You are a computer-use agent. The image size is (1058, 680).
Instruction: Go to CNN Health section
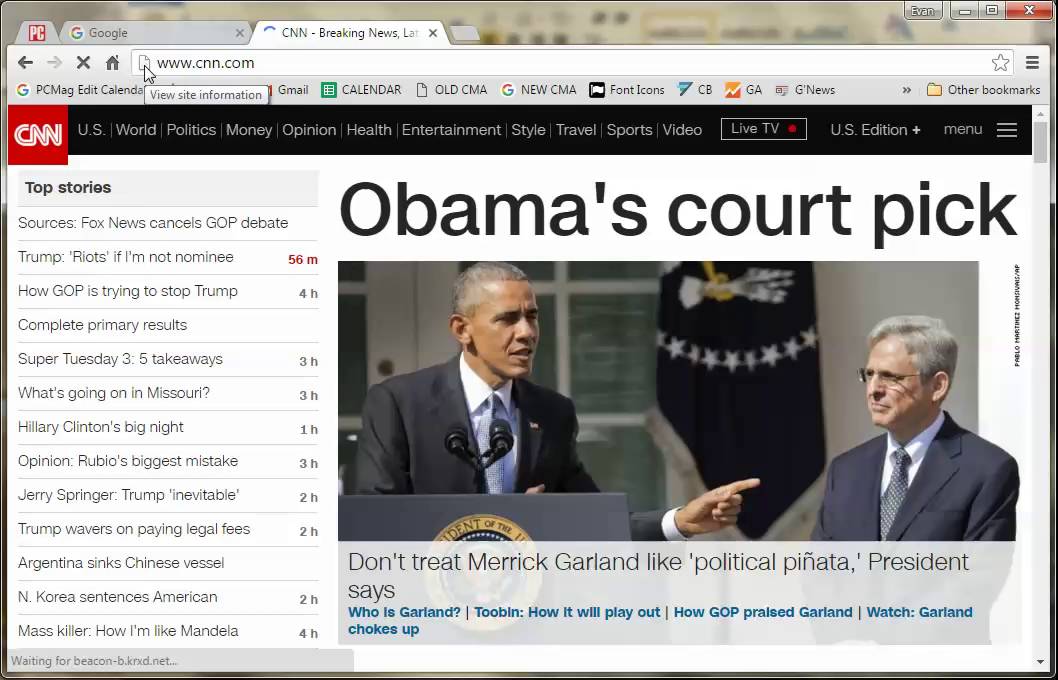(368, 130)
